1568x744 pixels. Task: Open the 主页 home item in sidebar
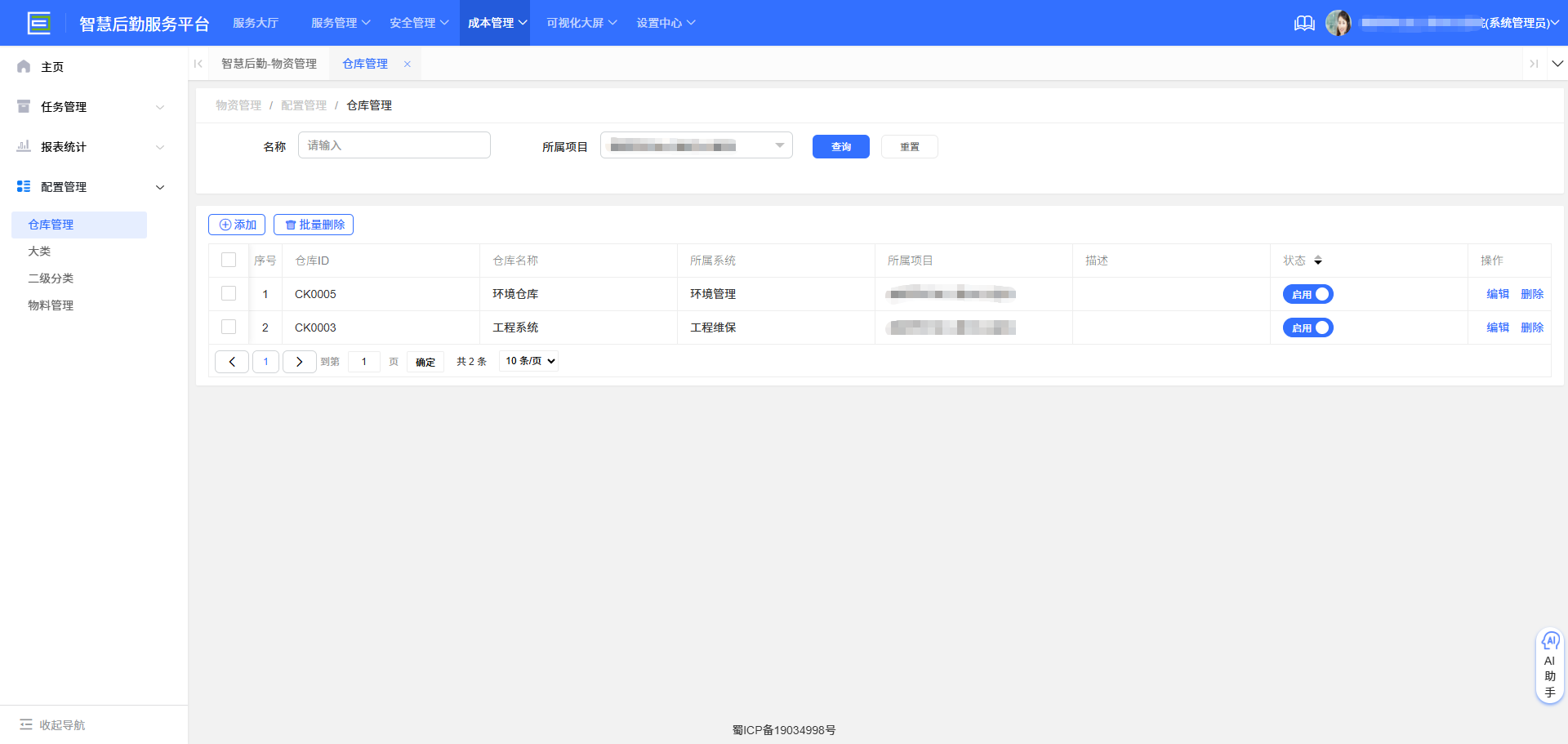(53, 66)
